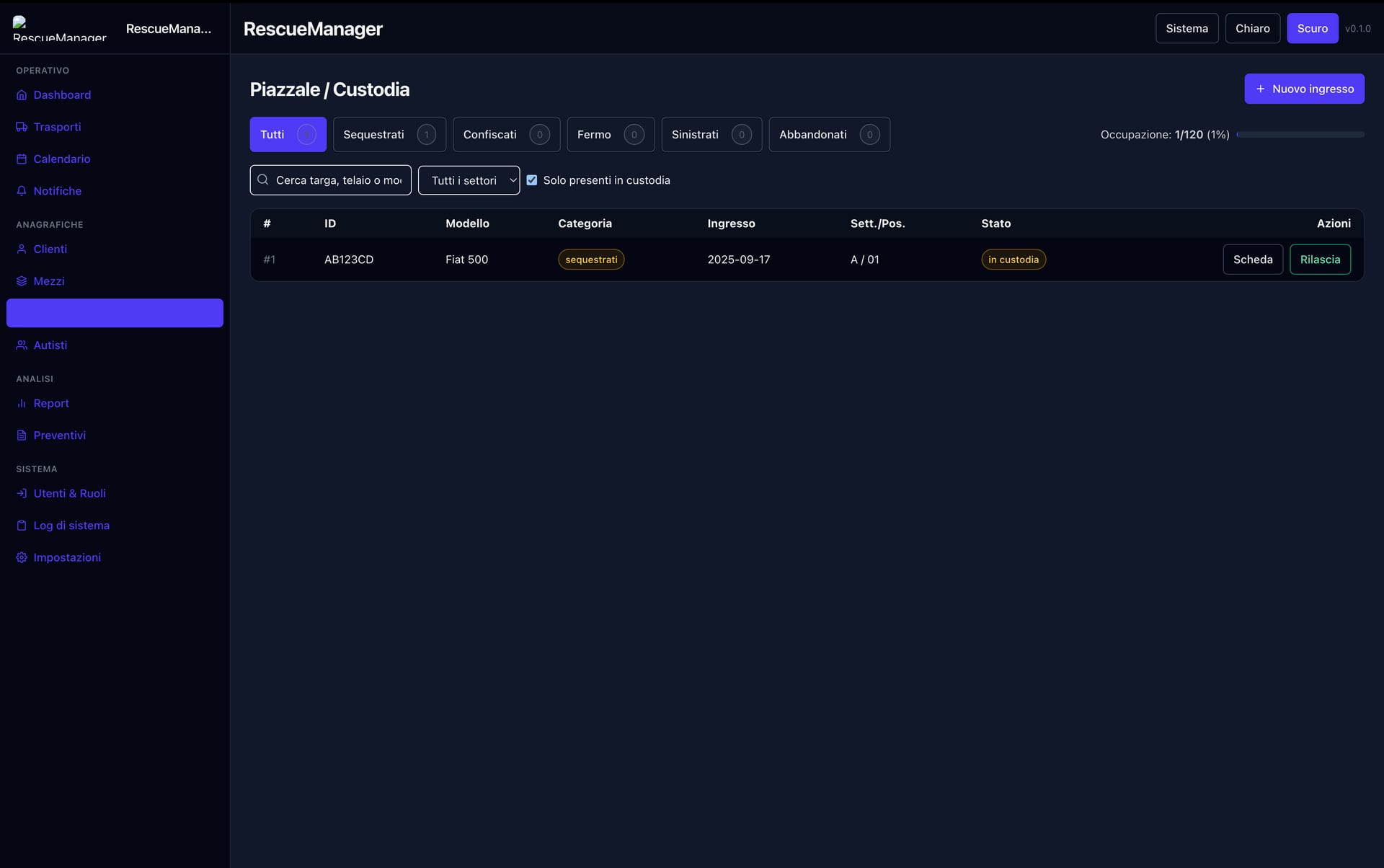Click the Trasporti truck icon
Image resolution: width=1384 pixels, height=868 pixels.
coord(22,127)
